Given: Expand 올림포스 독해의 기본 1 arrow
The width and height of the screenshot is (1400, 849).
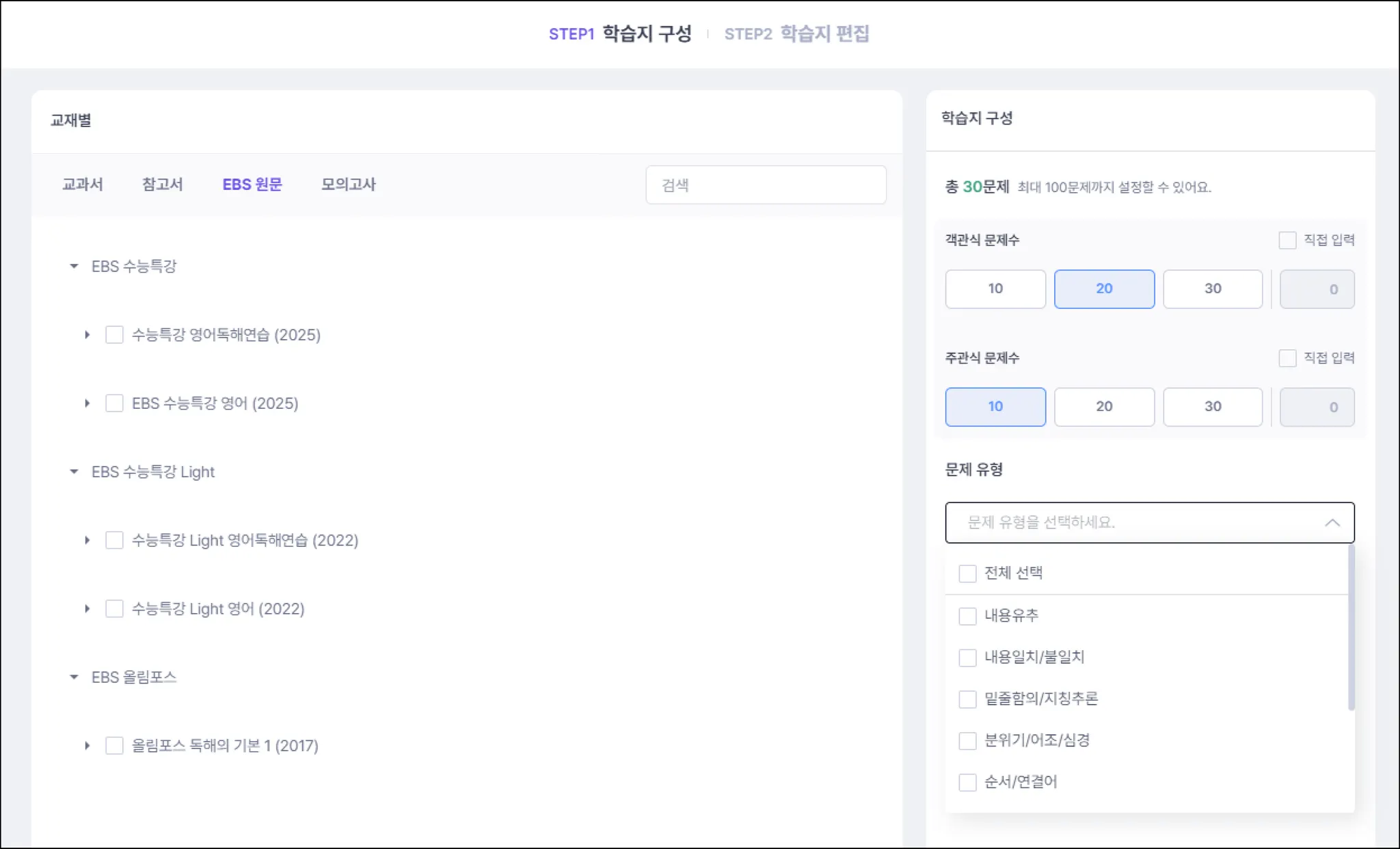Looking at the screenshot, I should pos(87,746).
